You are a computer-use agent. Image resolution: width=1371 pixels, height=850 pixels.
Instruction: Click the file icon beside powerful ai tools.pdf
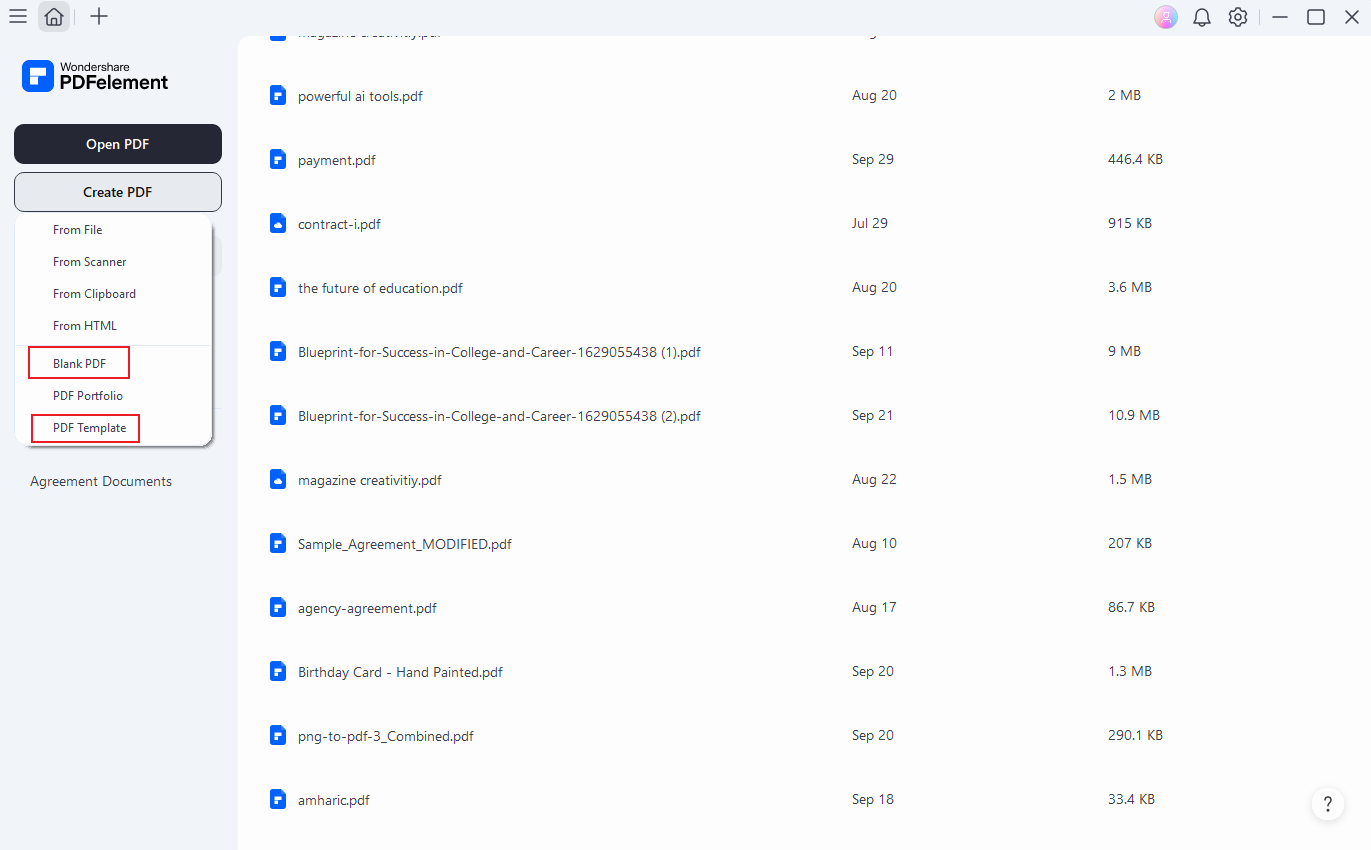pyautogui.click(x=278, y=95)
